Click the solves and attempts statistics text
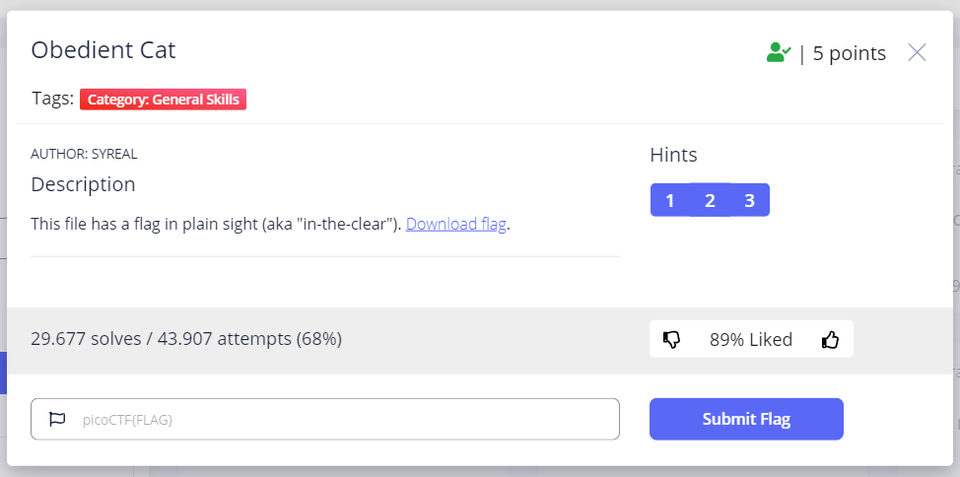Viewport: 960px width, 477px height. click(186, 339)
